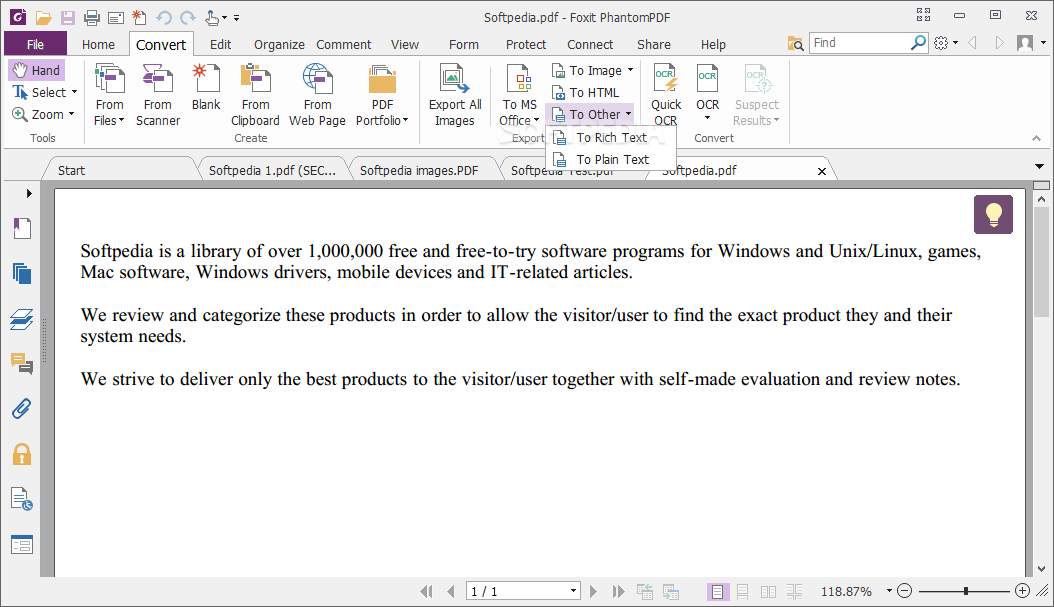Viewport: 1054px width, 607px height.
Task: Go to the previous page
Action: coord(450,592)
